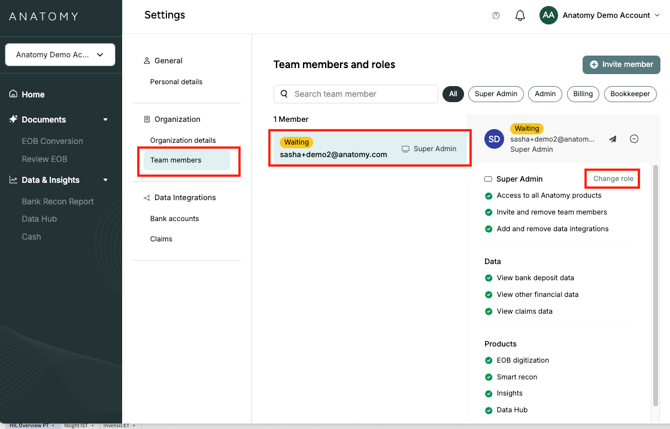
Task: Open Claims settings
Action: point(161,239)
